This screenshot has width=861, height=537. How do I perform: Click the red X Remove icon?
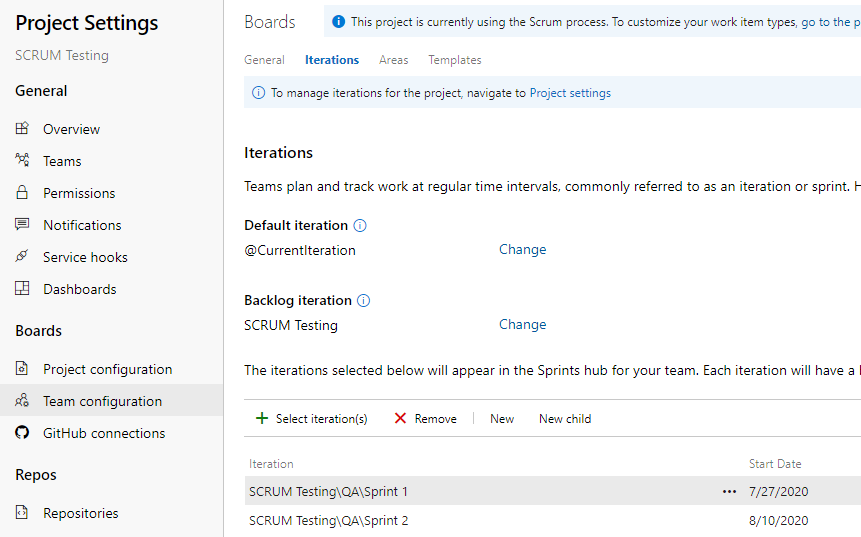click(400, 418)
